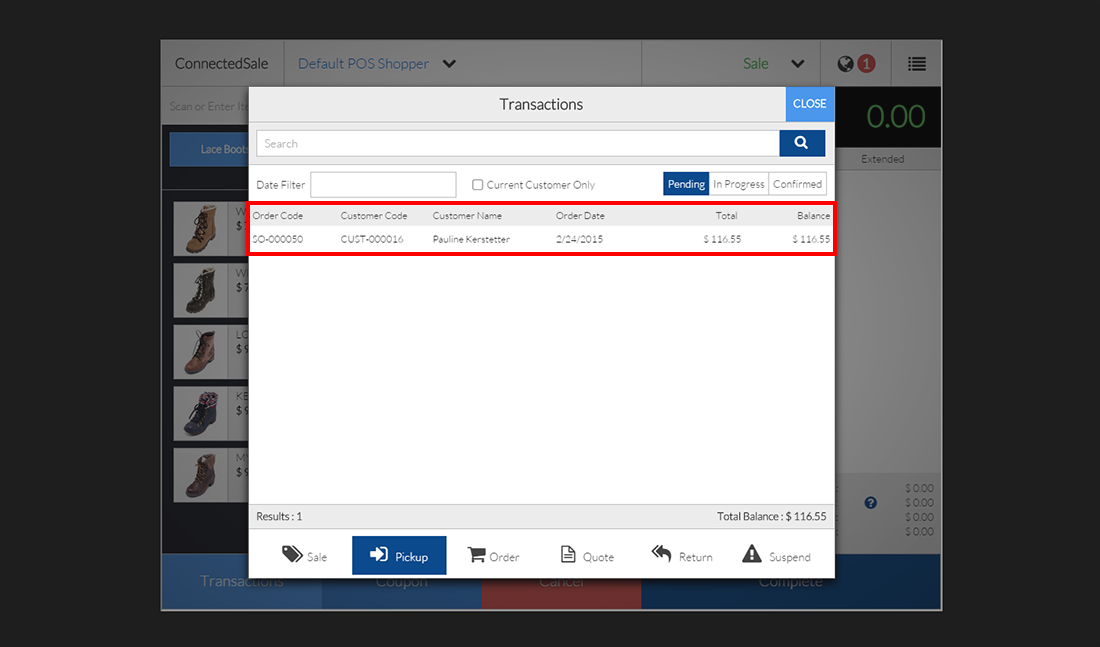Click the ConnectedSale logo text
This screenshot has height=647, width=1100.
tap(222, 64)
